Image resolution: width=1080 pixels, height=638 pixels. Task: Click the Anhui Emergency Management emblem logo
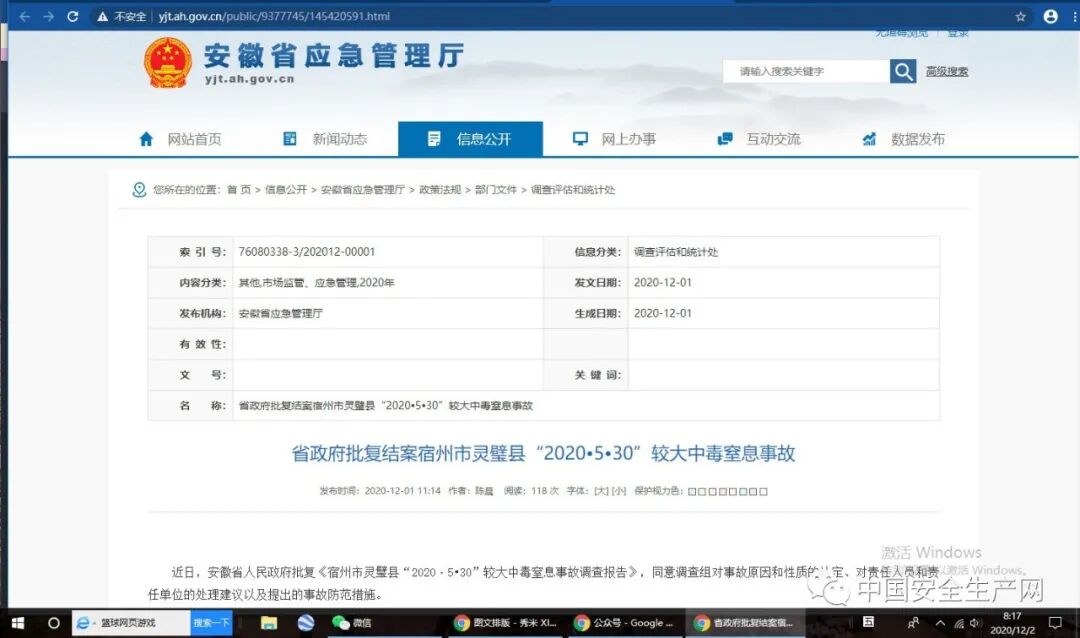(x=167, y=64)
